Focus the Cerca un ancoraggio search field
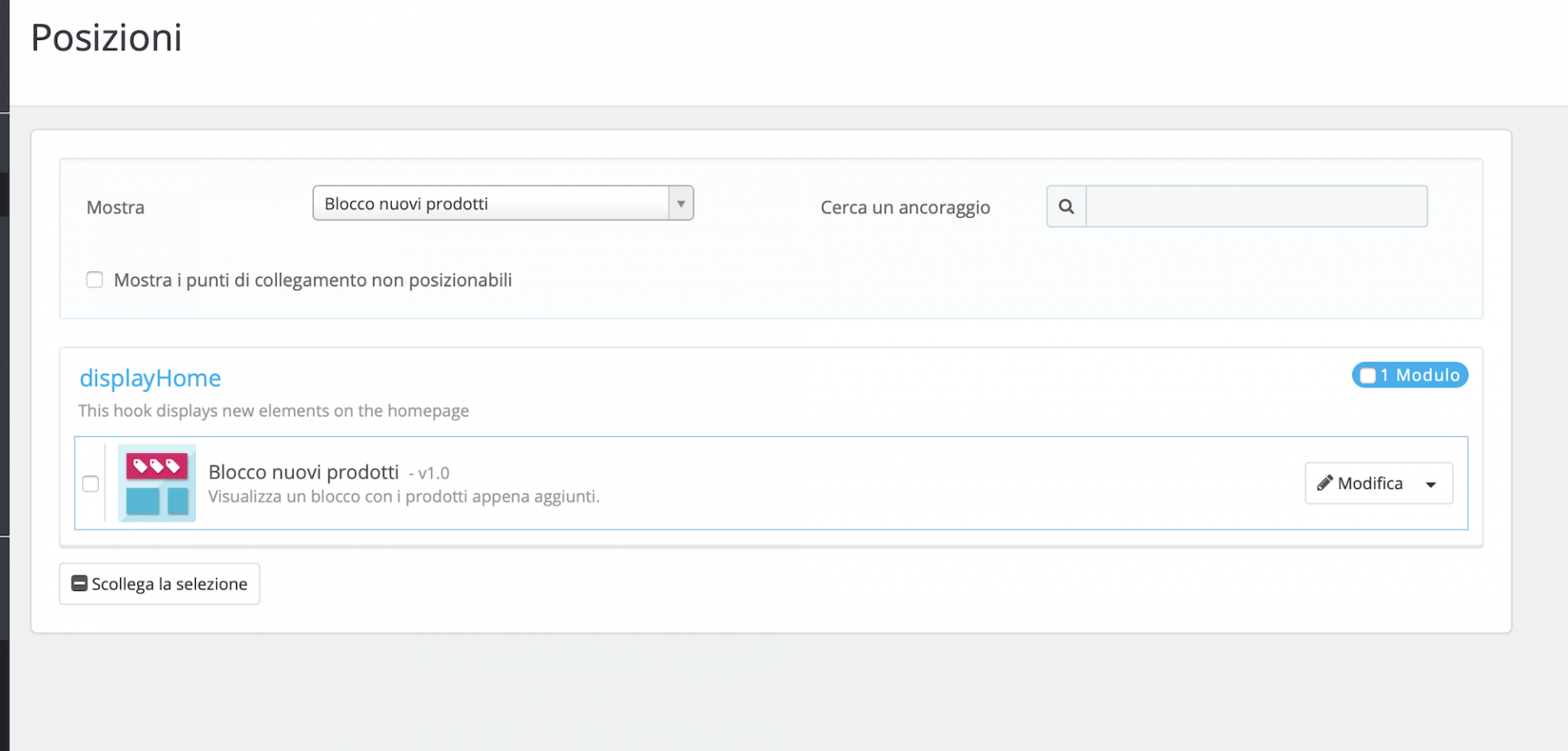 (x=1256, y=207)
